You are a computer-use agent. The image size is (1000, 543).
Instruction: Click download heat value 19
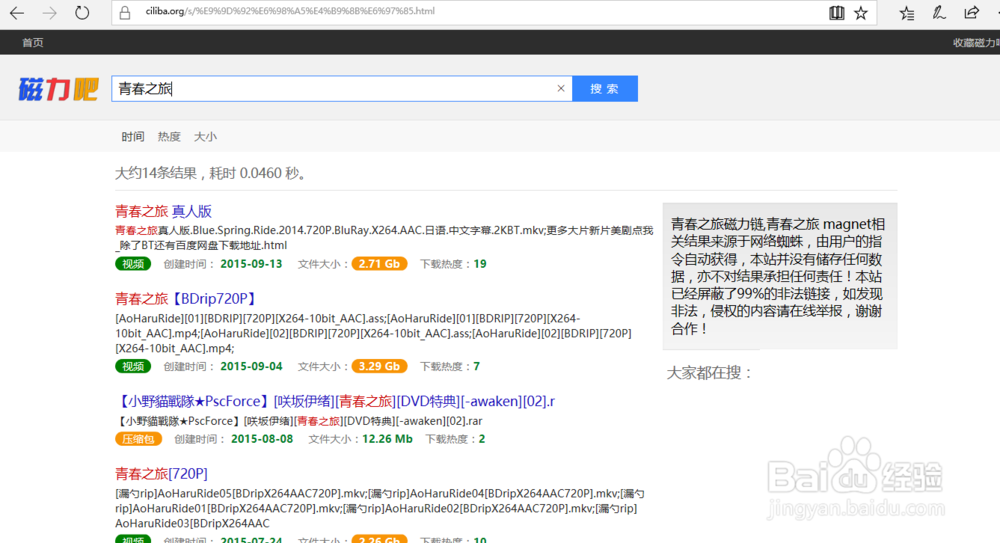[480, 264]
